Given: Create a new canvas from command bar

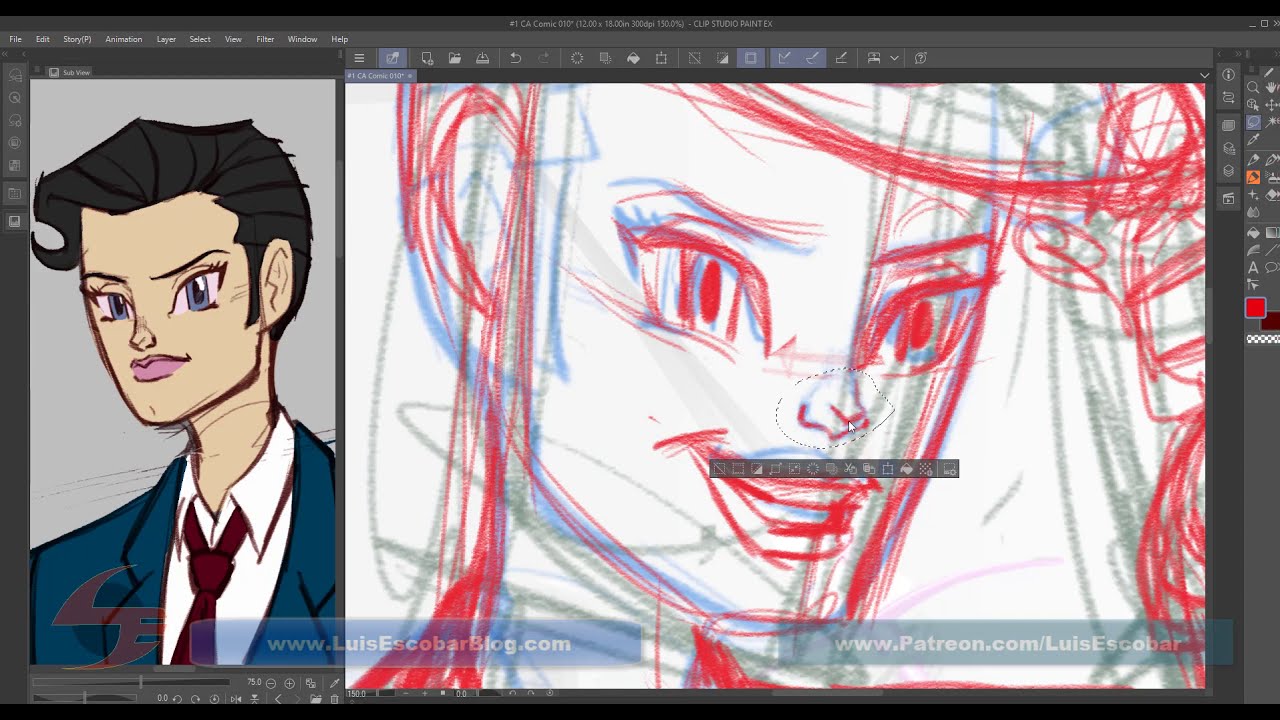Looking at the screenshot, I should 427,58.
